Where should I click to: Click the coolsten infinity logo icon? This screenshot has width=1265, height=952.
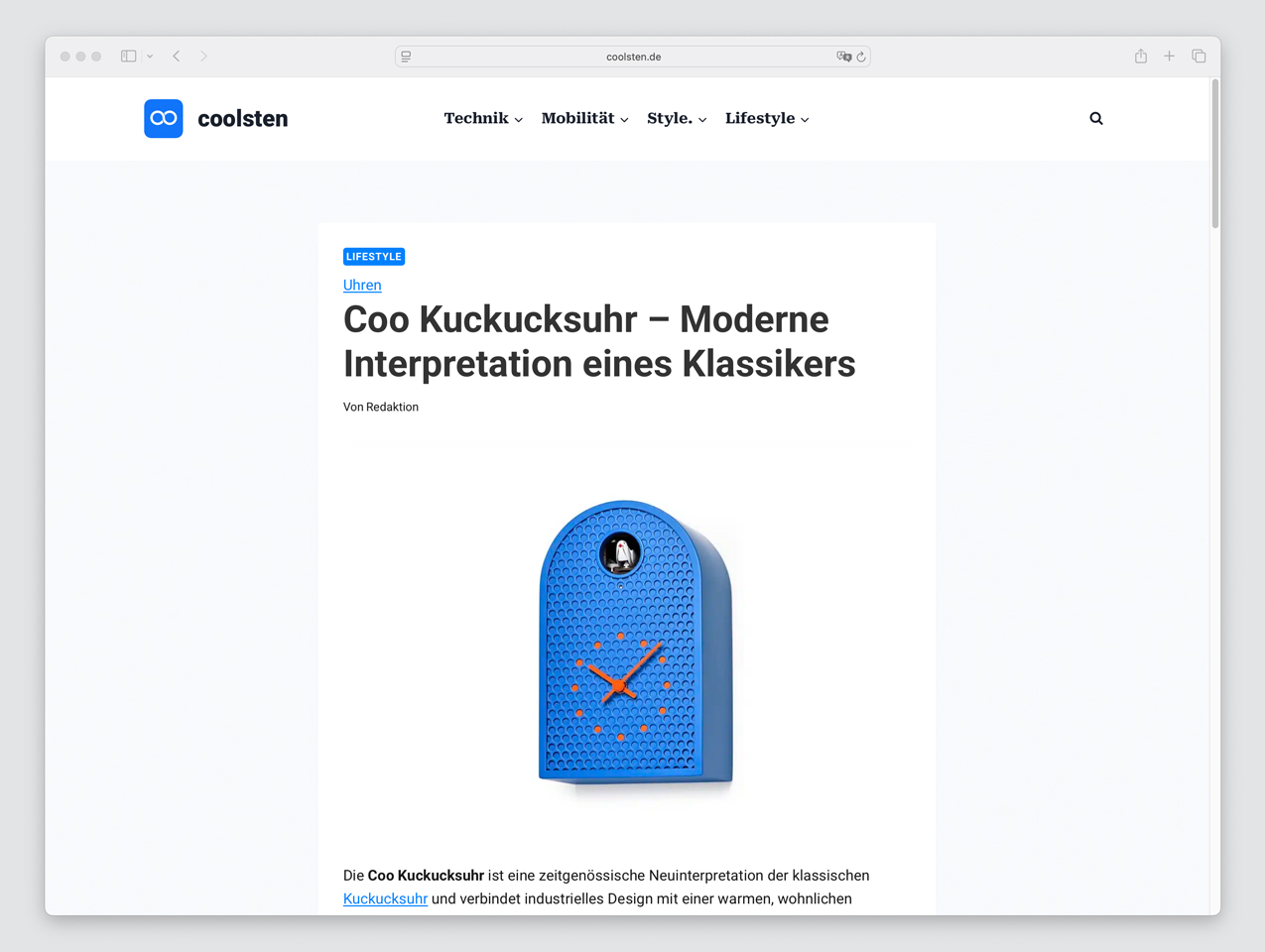(x=164, y=119)
